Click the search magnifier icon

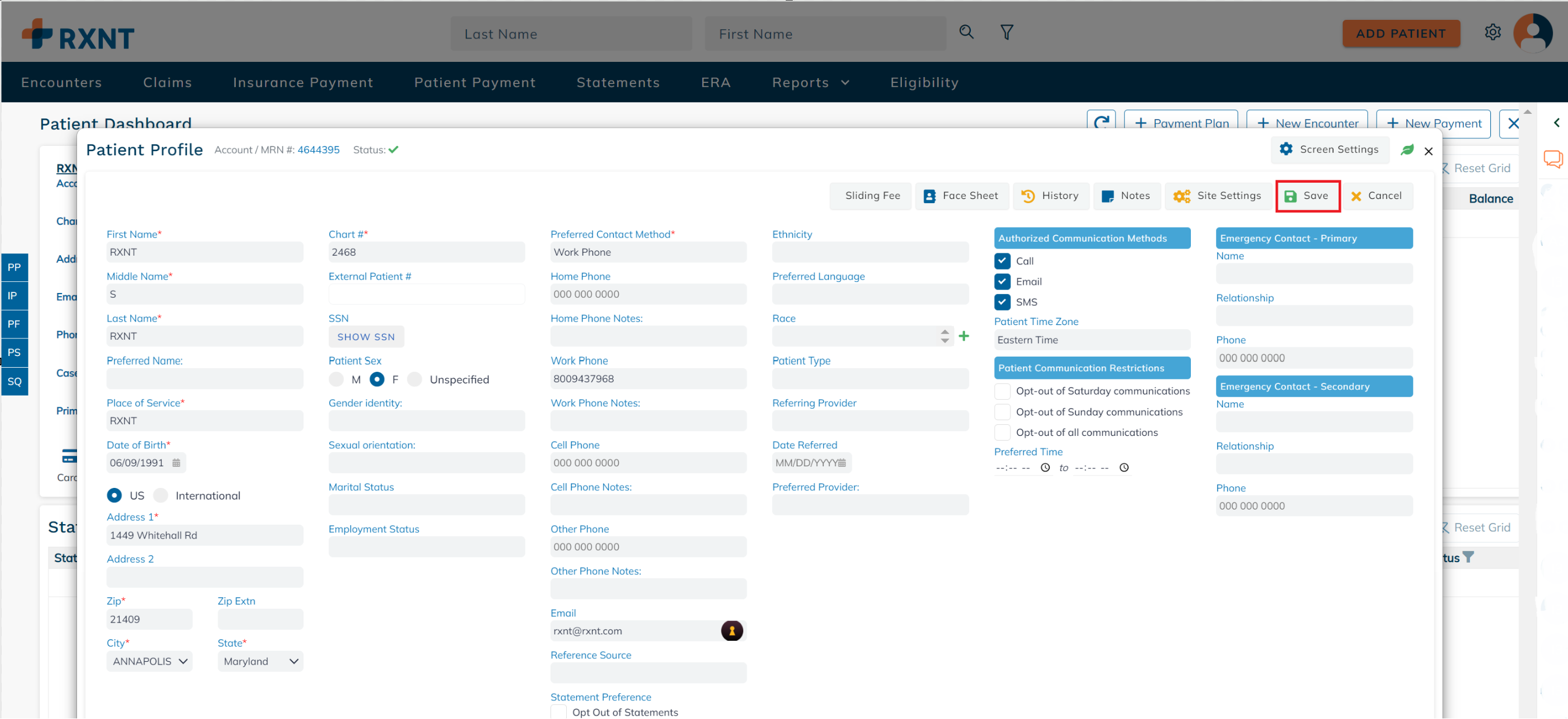[966, 32]
